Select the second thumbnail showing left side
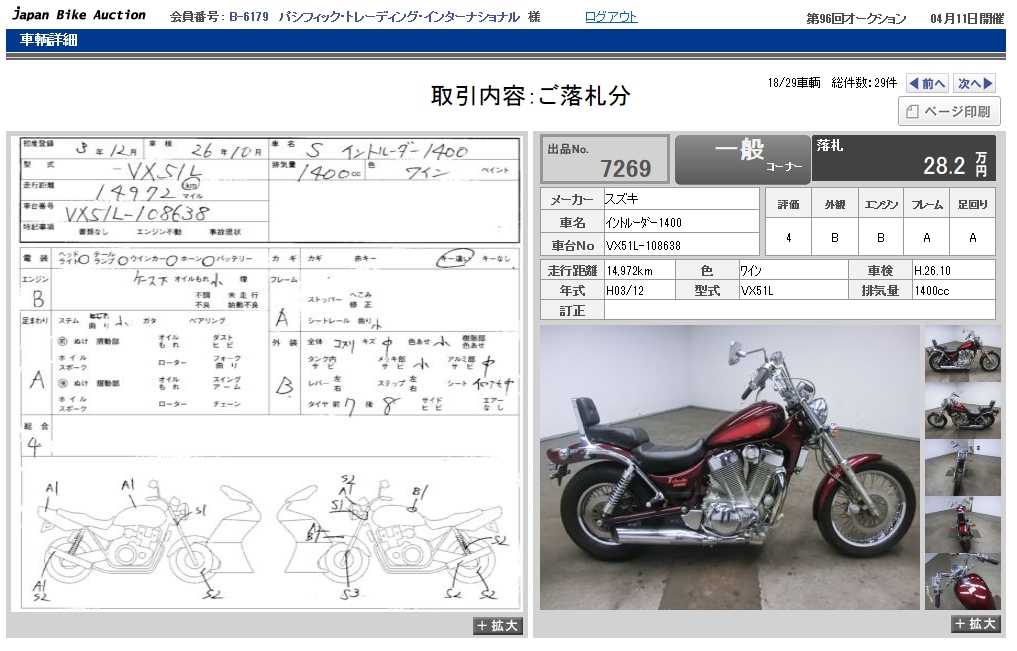Image resolution: width=1017 pixels, height=651 pixels. point(962,410)
